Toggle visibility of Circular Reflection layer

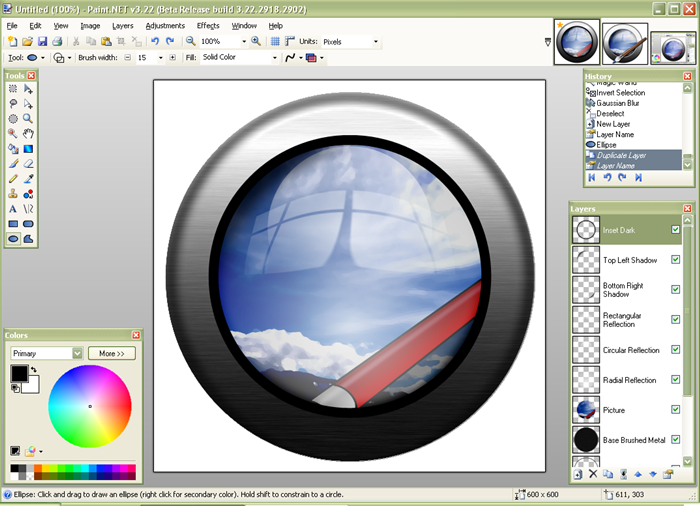click(675, 350)
